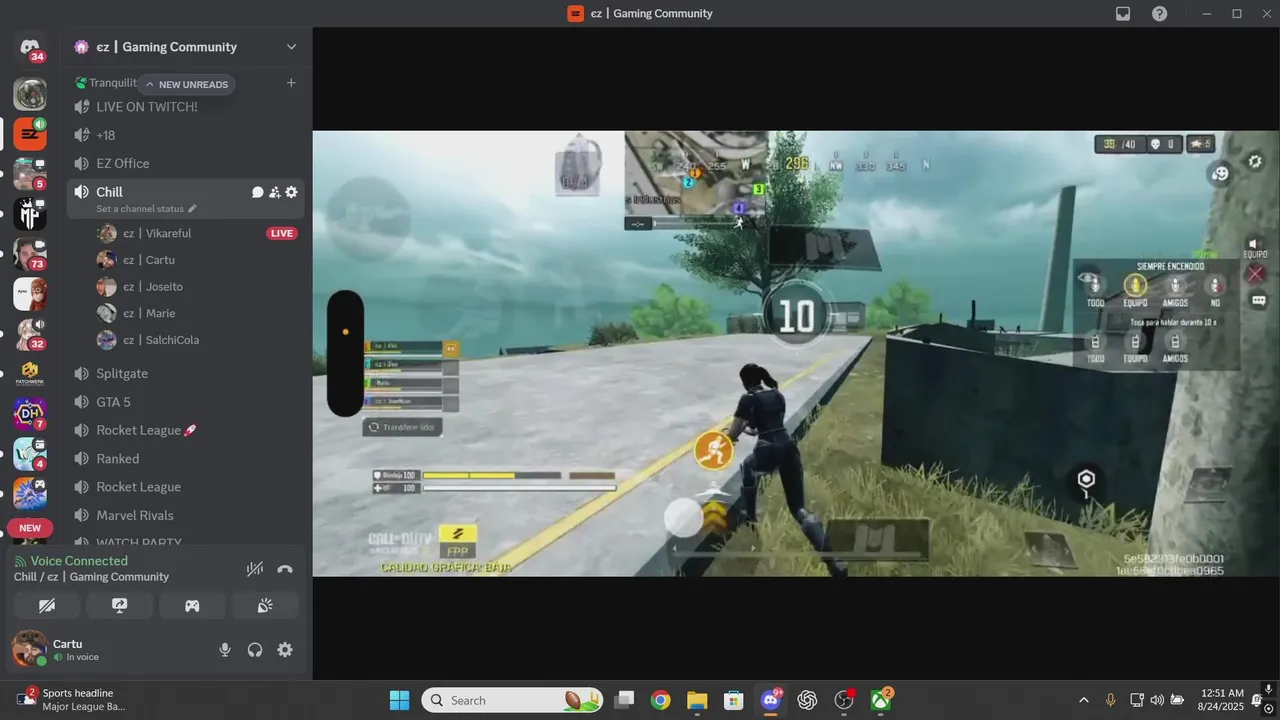Open the server with 73 unread badge
This screenshot has width=1280, height=720.
(x=30, y=254)
